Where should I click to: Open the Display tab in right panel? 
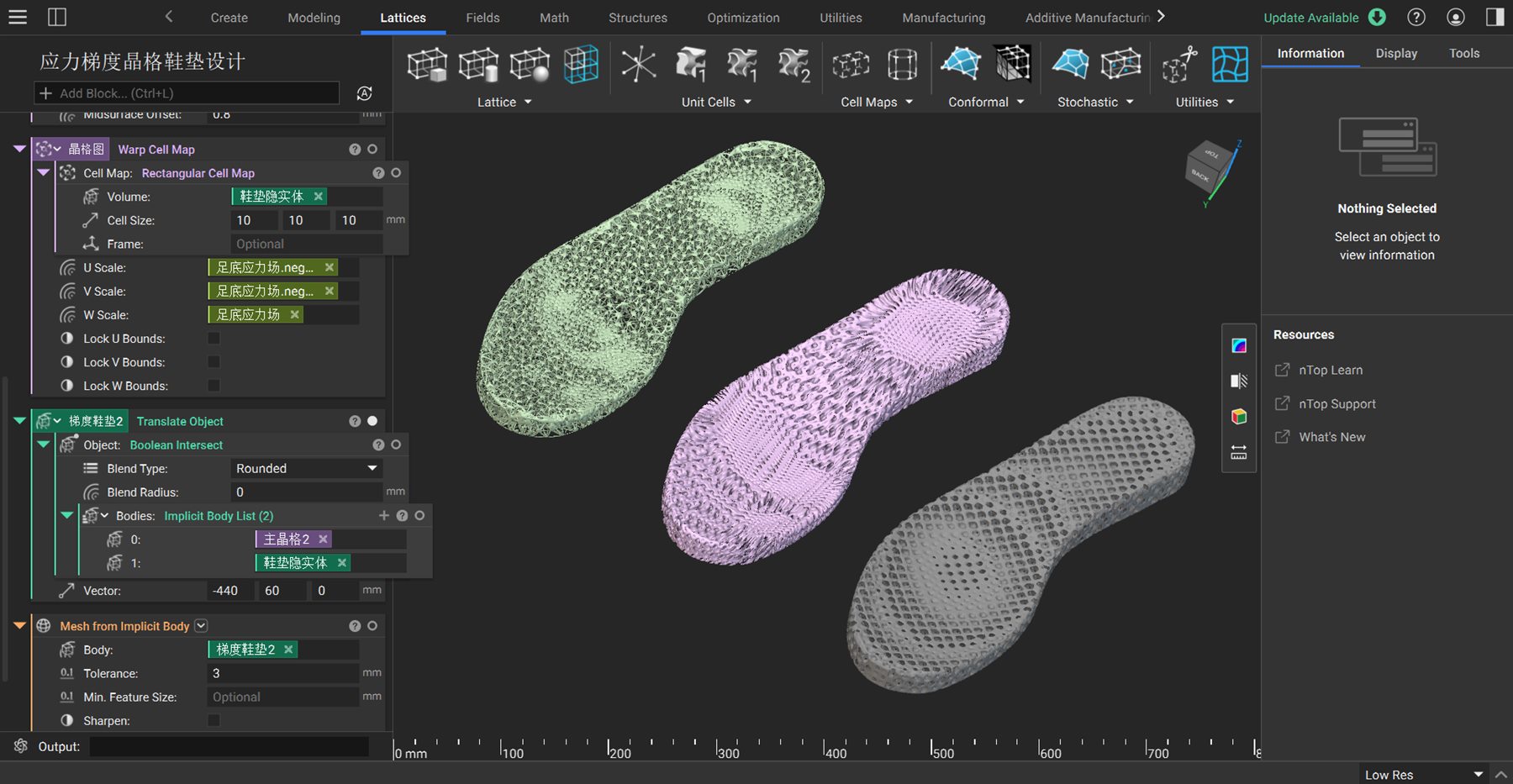coord(1396,53)
